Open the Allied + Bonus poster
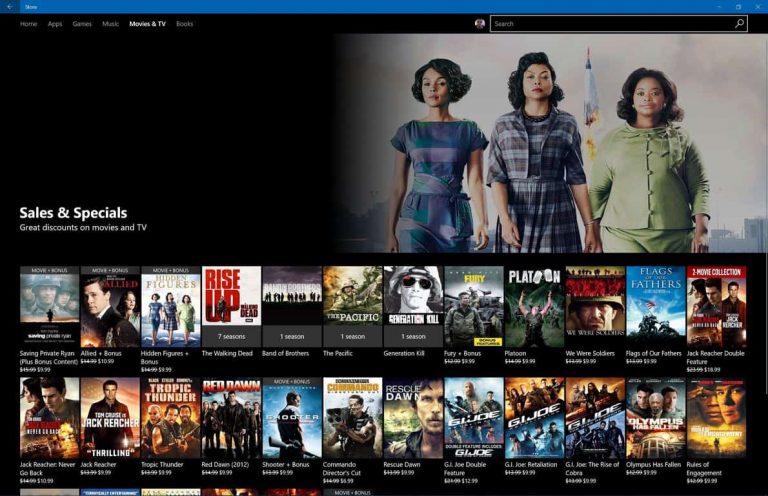The image size is (768, 496). click(x=110, y=307)
